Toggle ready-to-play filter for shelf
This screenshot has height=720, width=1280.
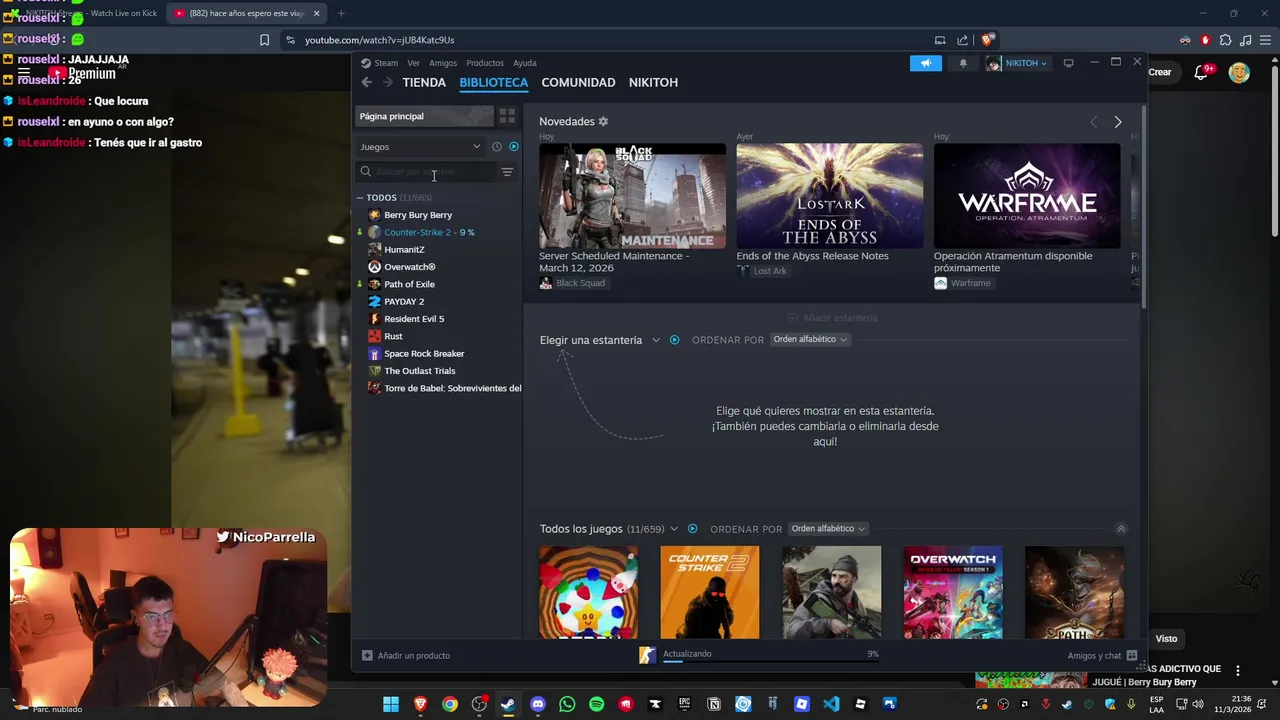coord(674,340)
